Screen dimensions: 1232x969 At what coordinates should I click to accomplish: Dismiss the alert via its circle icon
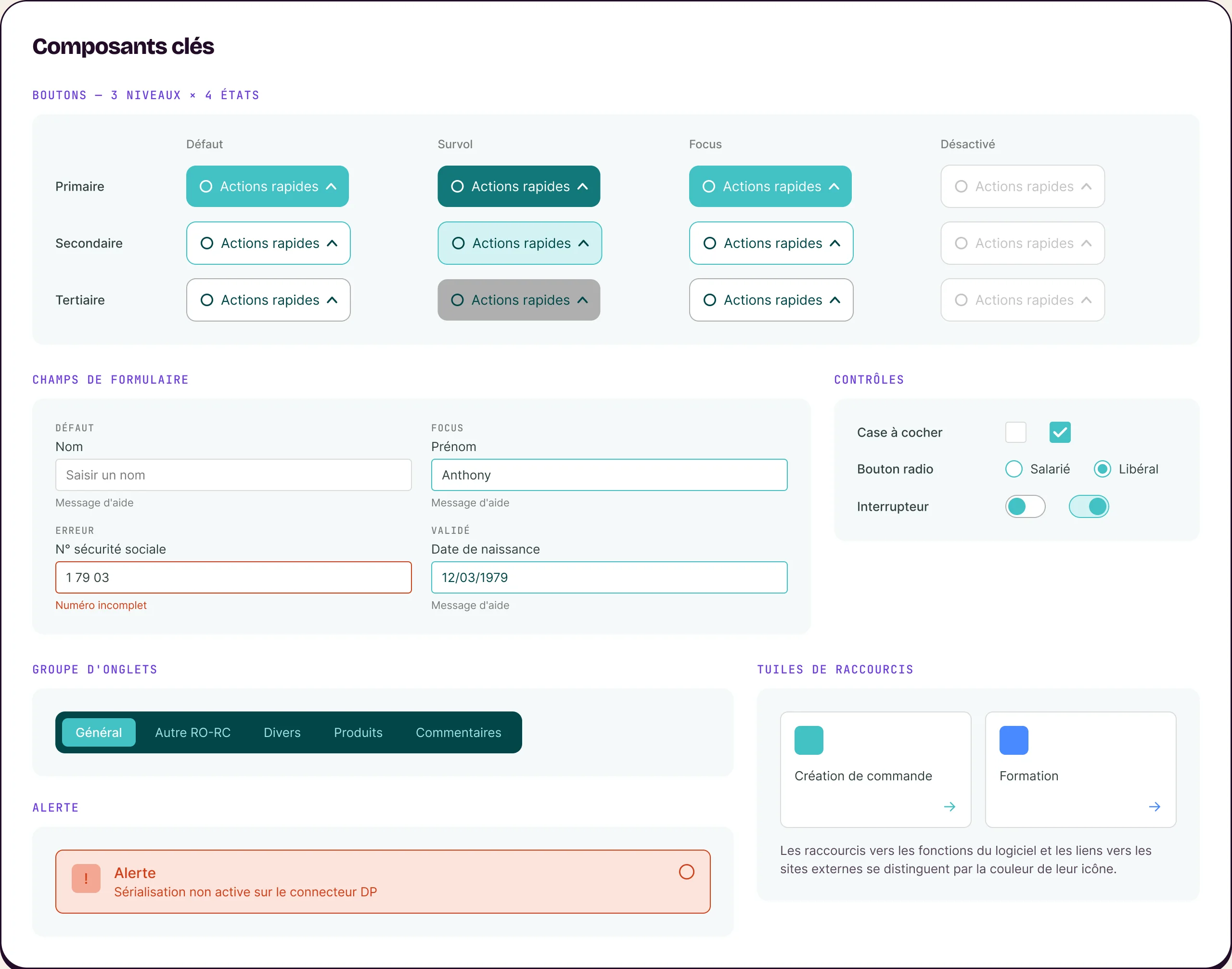pyautogui.click(x=686, y=872)
